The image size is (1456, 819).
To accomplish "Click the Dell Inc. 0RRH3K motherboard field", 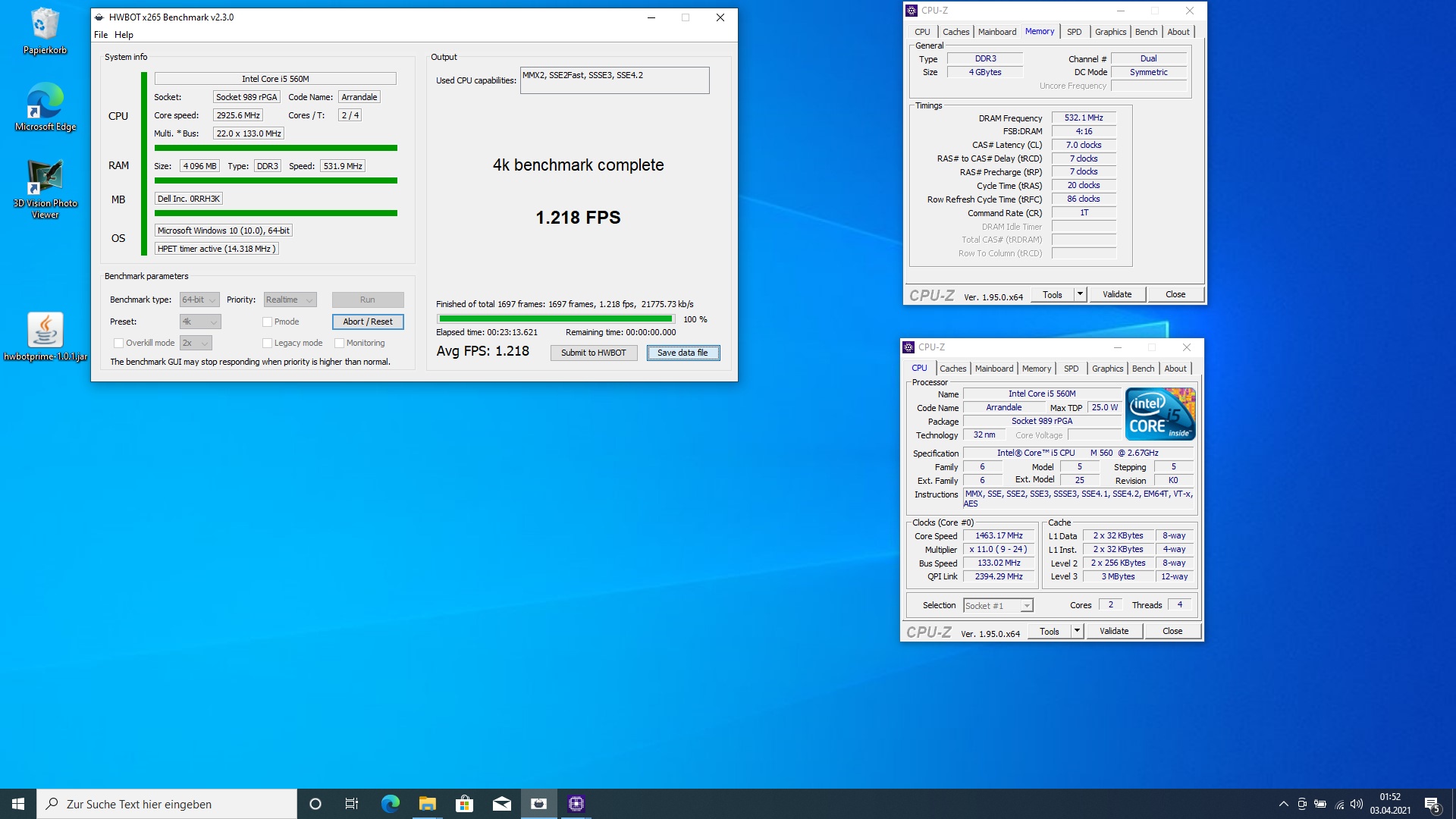I will [x=189, y=199].
